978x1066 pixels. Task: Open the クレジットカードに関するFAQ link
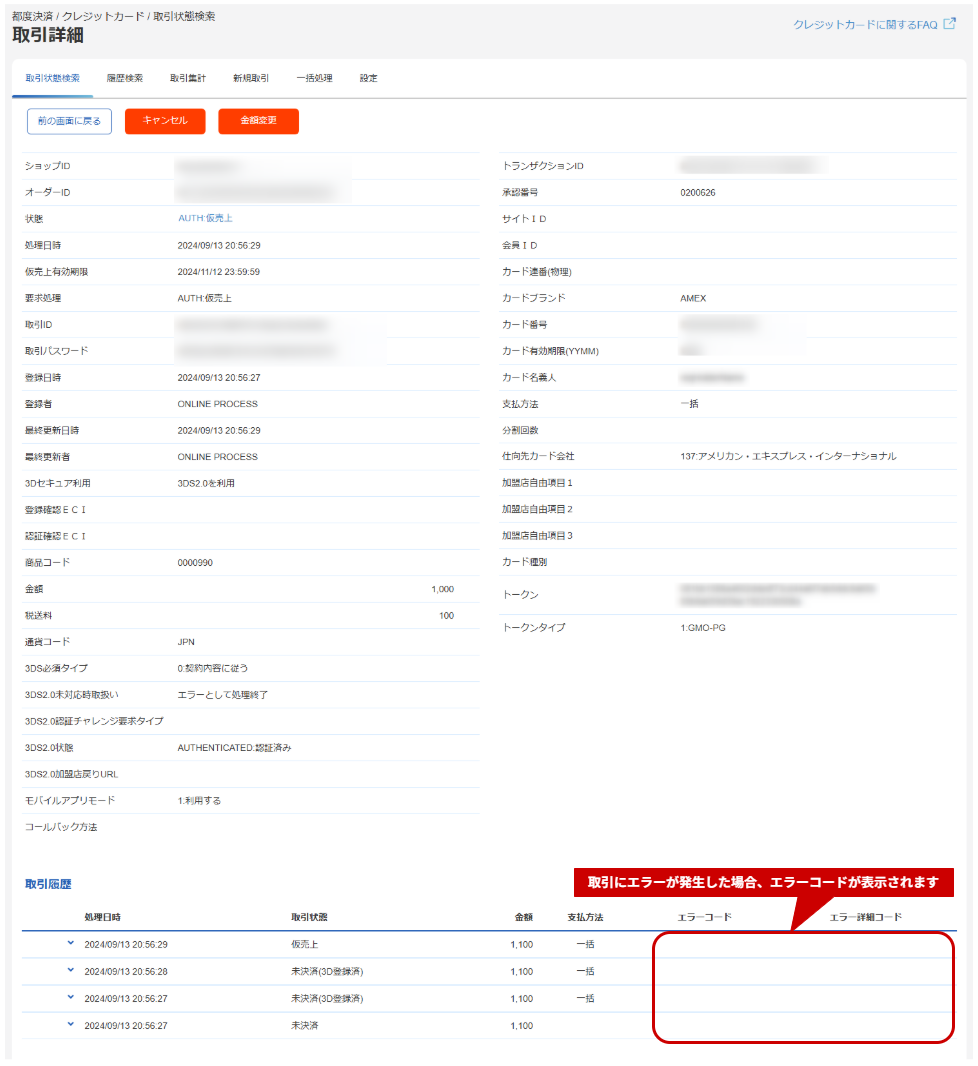tap(865, 25)
